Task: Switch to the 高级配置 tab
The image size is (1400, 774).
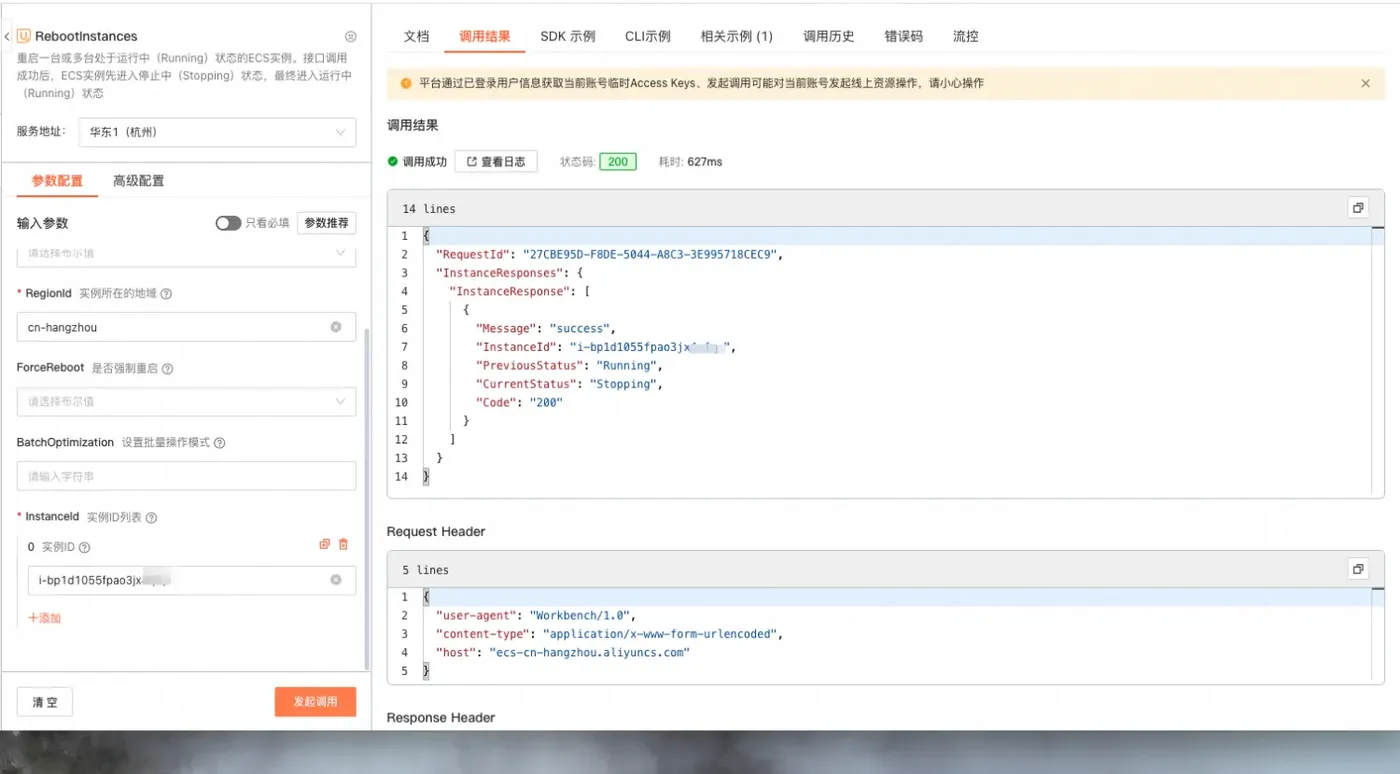Action: [138, 181]
